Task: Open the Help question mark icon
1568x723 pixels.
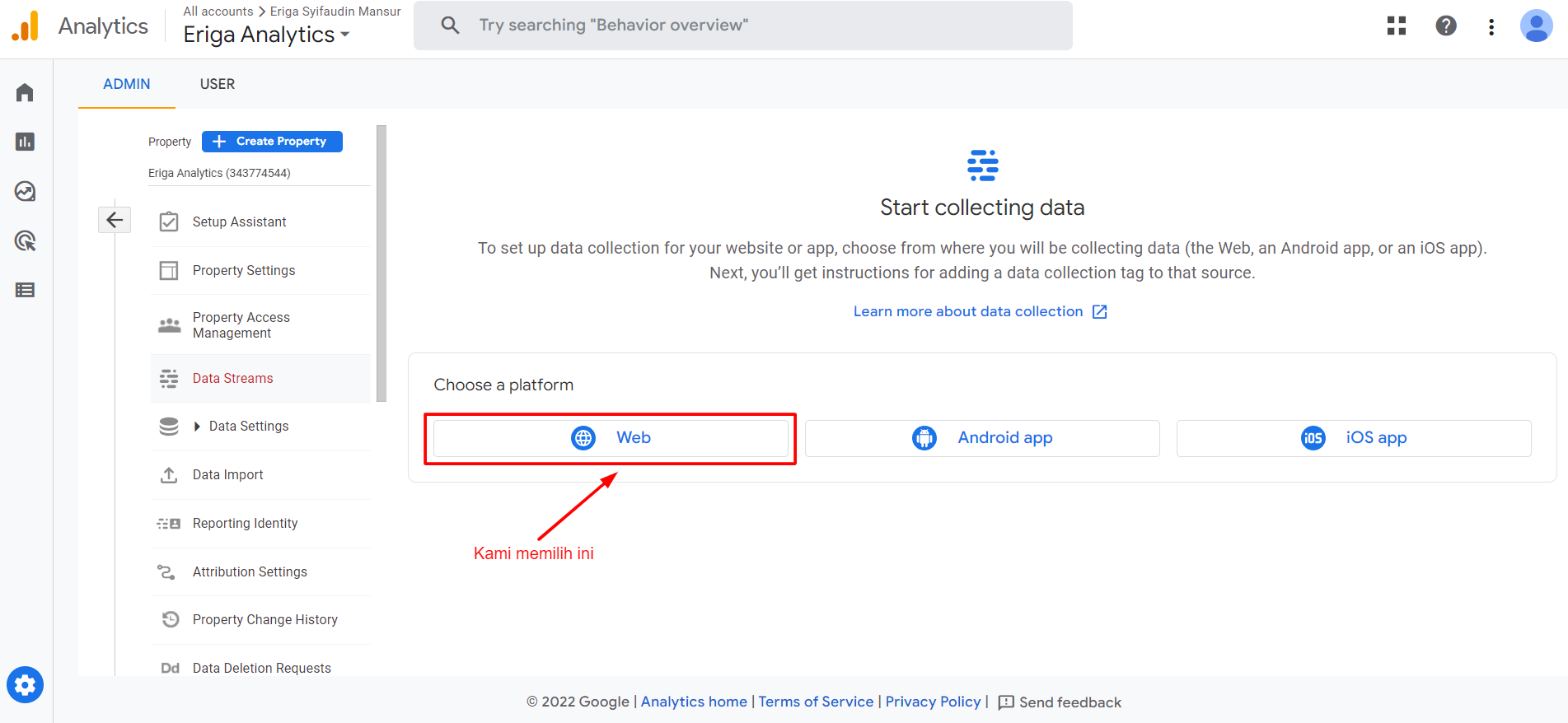Action: [1446, 26]
